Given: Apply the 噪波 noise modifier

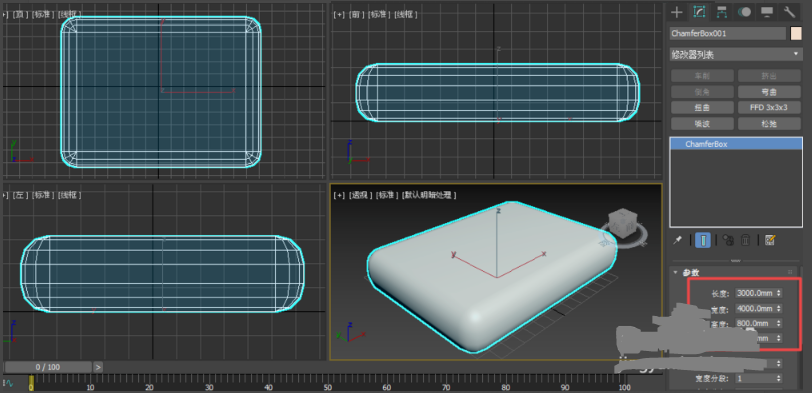Looking at the screenshot, I should point(702,124).
